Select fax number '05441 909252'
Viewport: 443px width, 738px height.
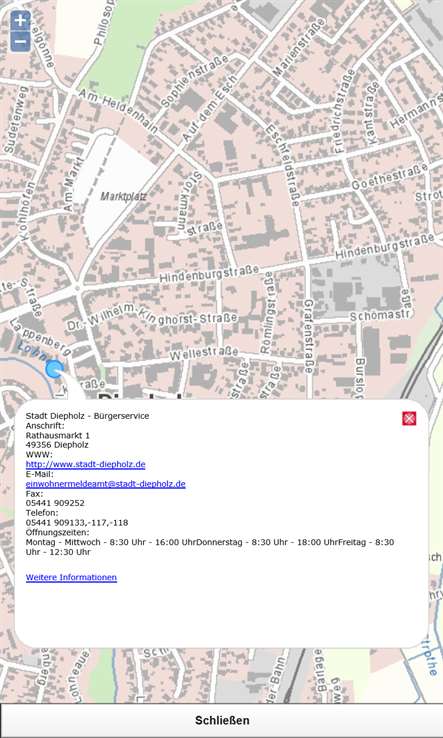[55, 503]
